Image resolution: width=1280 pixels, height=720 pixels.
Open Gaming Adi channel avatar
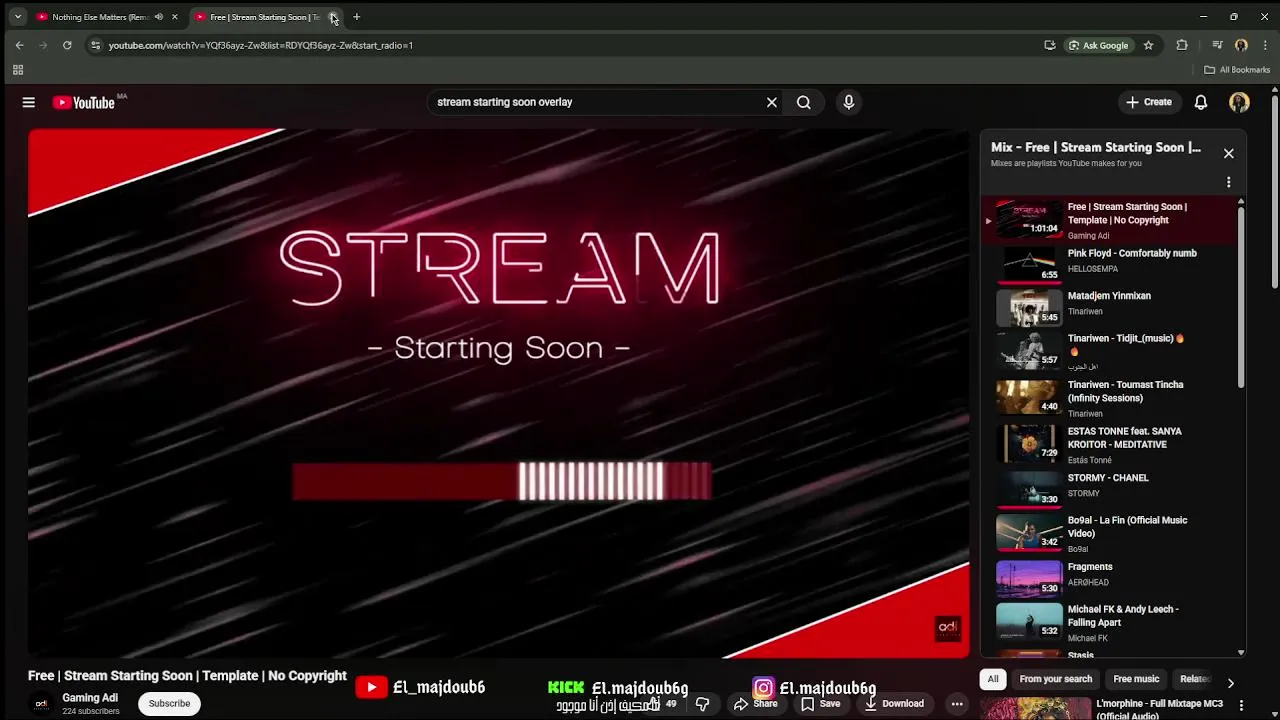tap(41, 703)
